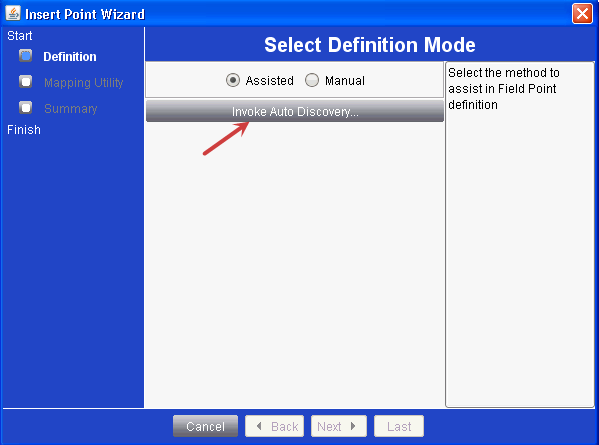This screenshot has width=599, height=445.
Task: Open the Definition step in sidebar
Action: click(x=70, y=57)
